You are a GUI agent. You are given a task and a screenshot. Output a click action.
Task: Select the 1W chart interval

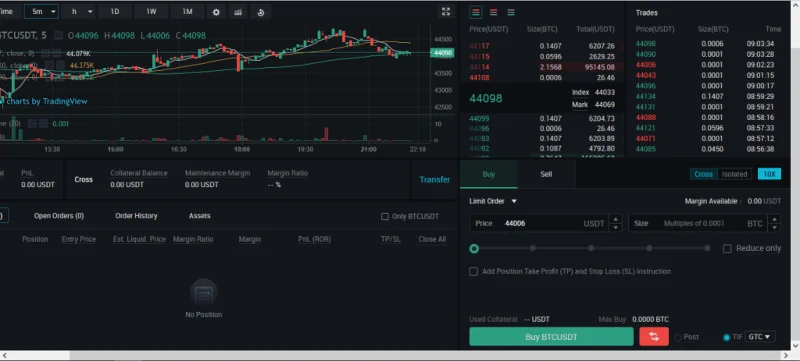[x=151, y=12]
